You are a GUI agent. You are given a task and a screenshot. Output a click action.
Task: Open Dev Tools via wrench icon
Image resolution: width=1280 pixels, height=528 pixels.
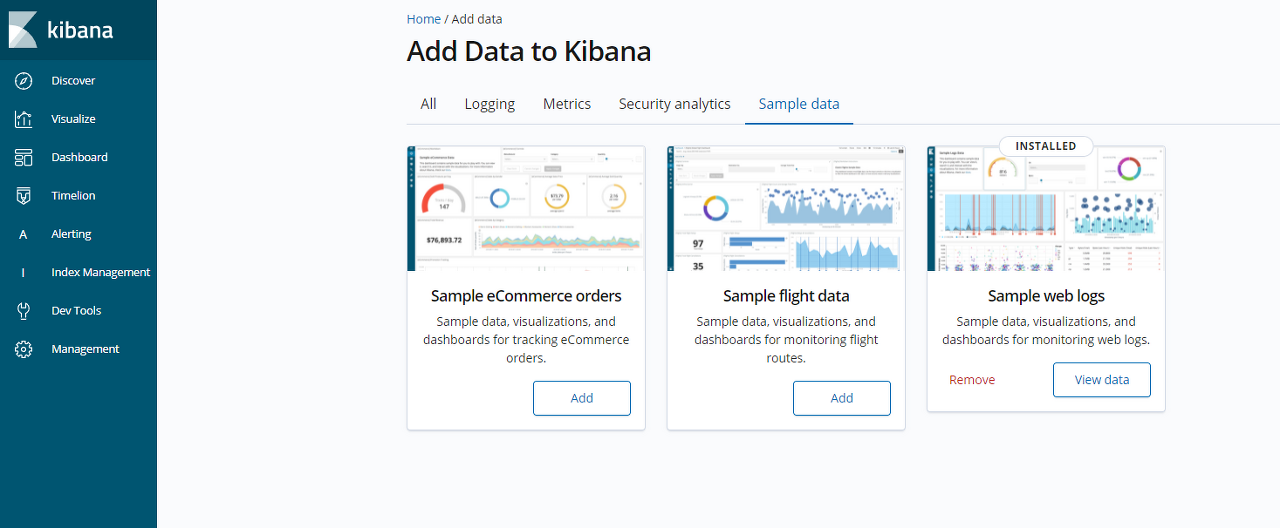24,311
